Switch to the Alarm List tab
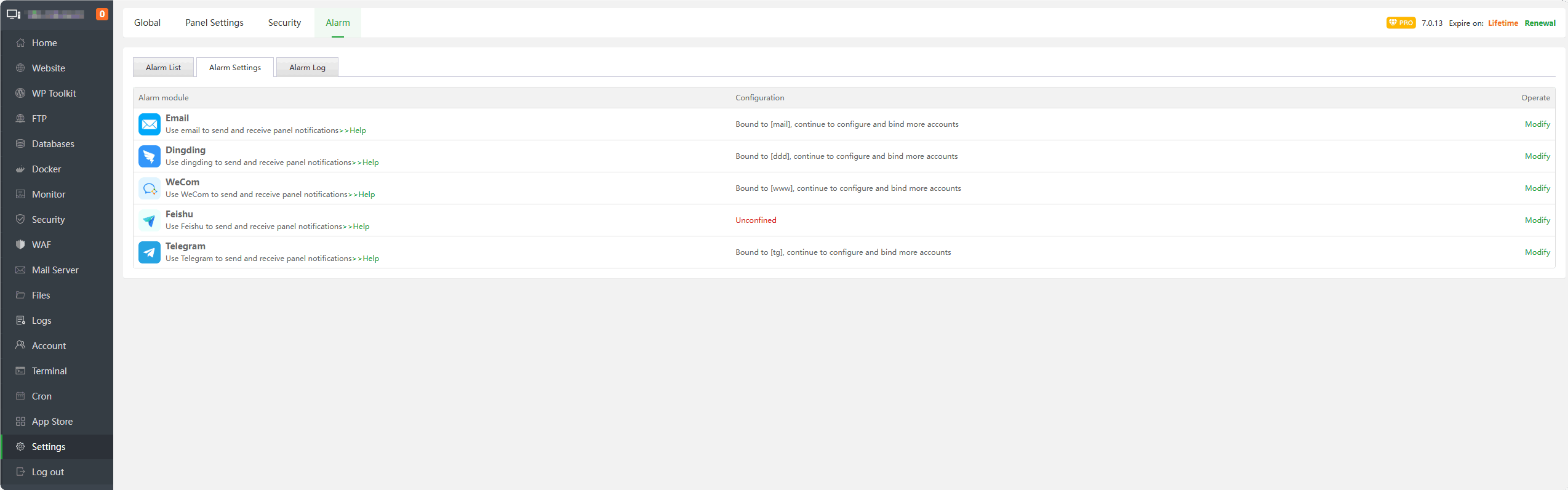The image size is (1568, 490). (x=163, y=68)
